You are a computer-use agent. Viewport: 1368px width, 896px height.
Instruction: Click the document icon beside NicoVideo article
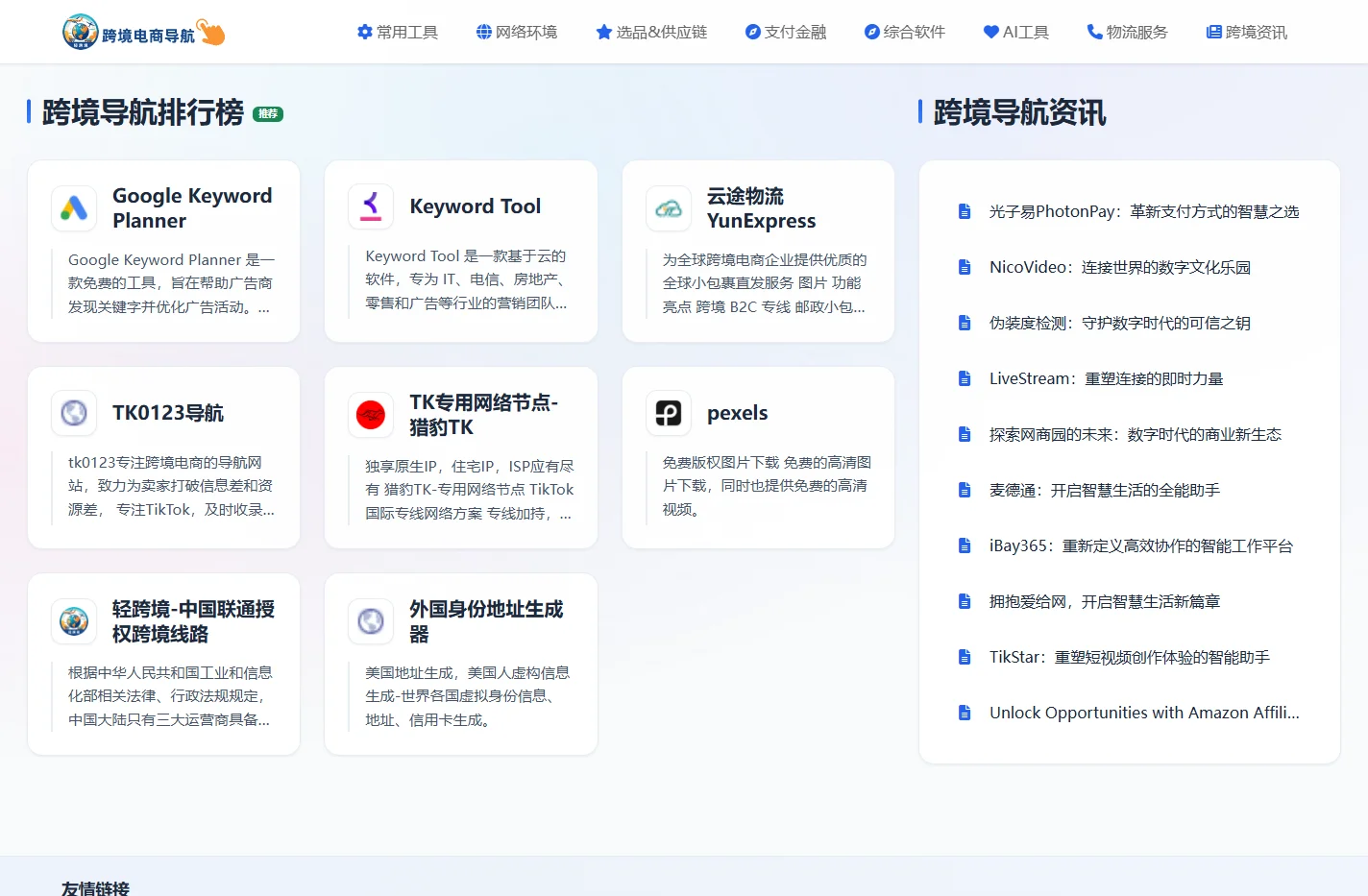965,267
